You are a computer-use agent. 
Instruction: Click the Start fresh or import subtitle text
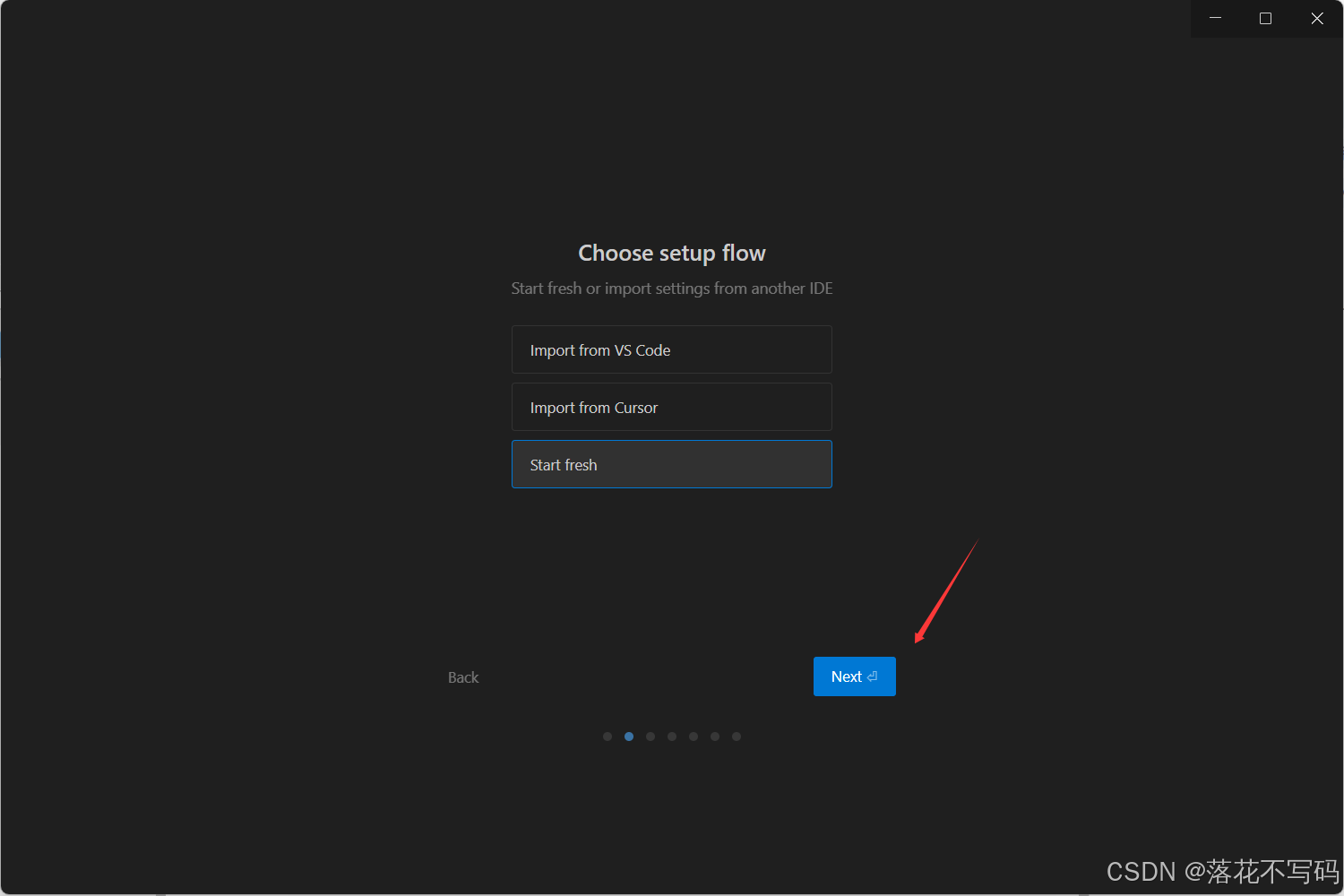[672, 289]
